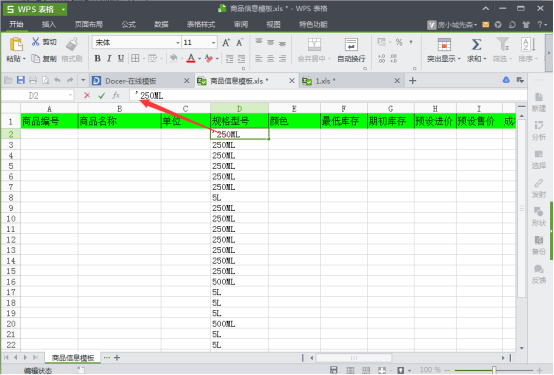The height and width of the screenshot is (375, 554).
Task: Click the Format Painter brush icon
Action: pos(72,44)
